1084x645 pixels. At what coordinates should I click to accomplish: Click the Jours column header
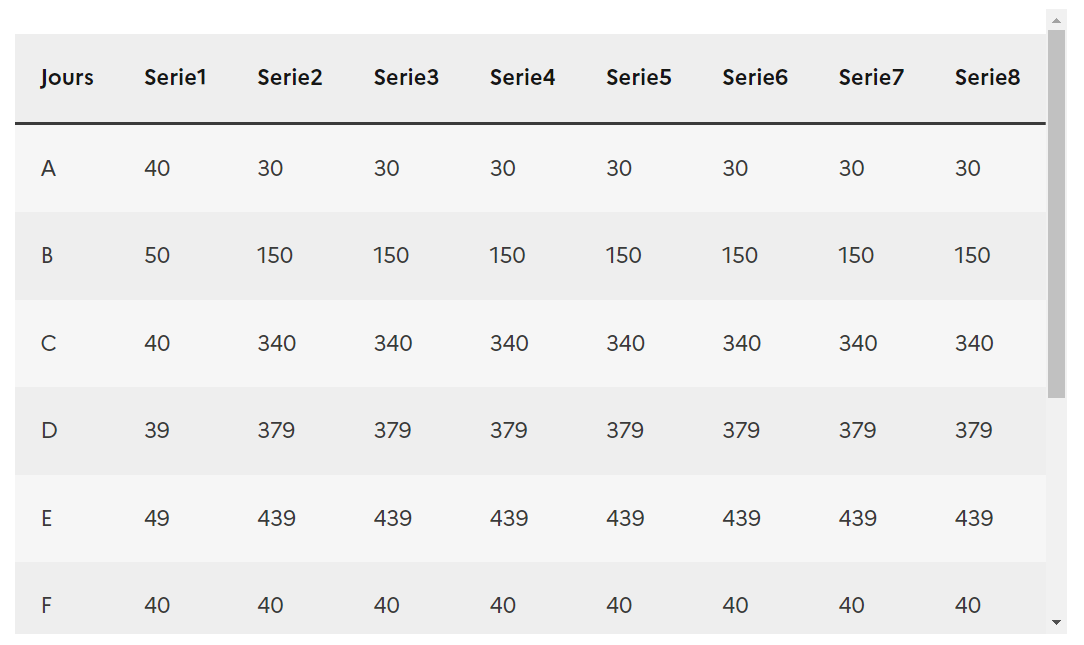point(67,77)
